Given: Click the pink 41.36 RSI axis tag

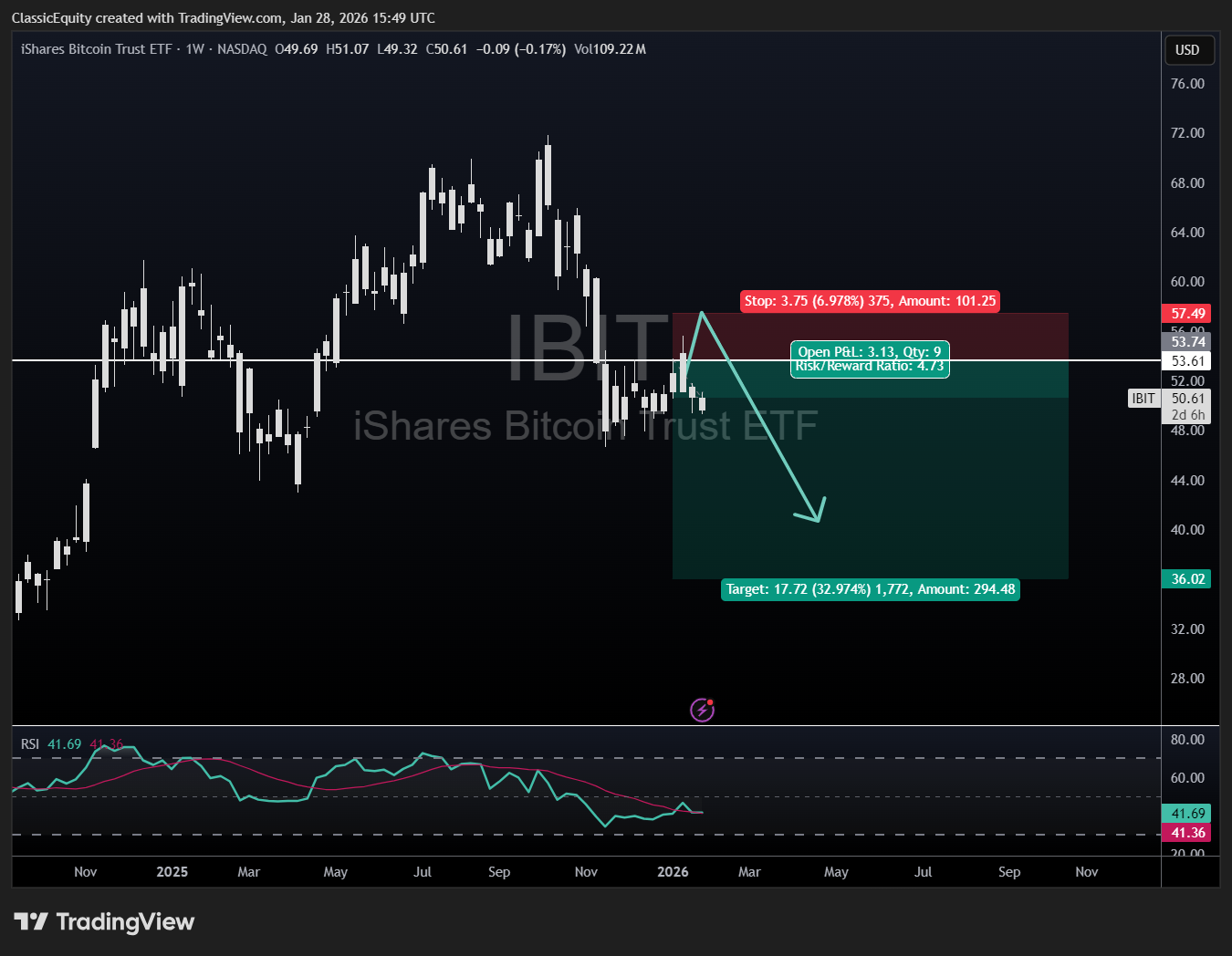Looking at the screenshot, I should point(1187,833).
